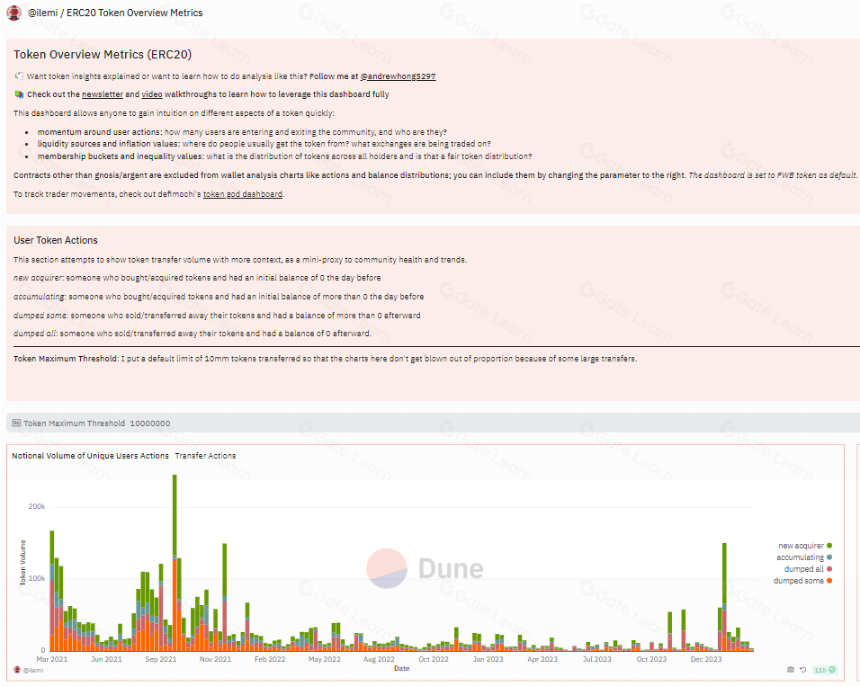Toggle the 'new acquirer' legend series
This screenshot has width=860, height=686.
(x=805, y=546)
